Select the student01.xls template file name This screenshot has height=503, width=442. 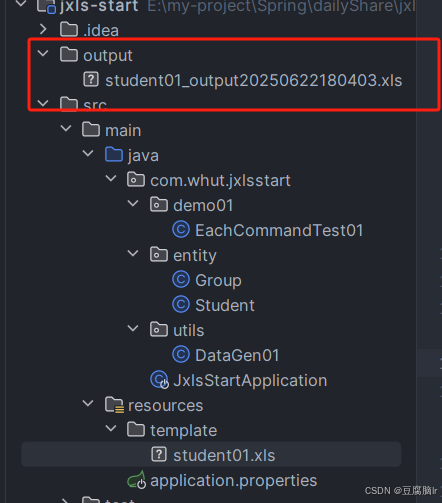click(224, 455)
